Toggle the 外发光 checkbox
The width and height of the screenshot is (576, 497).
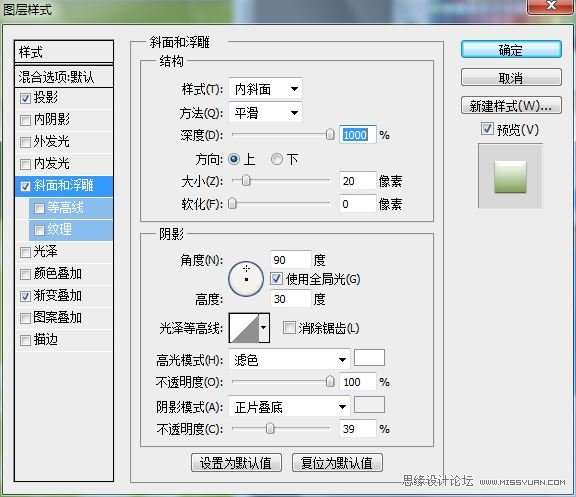pos(25,142)
